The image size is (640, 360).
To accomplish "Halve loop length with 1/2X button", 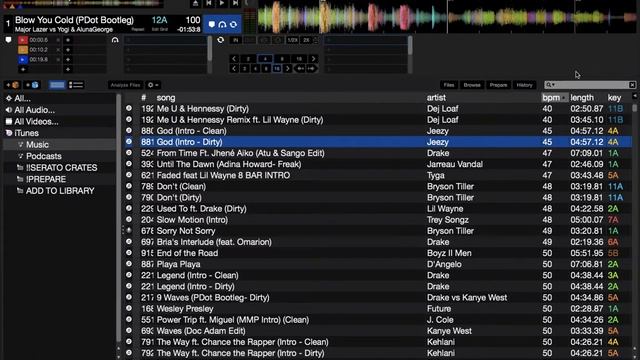I will pyautogui.click(x=292, y=40).
